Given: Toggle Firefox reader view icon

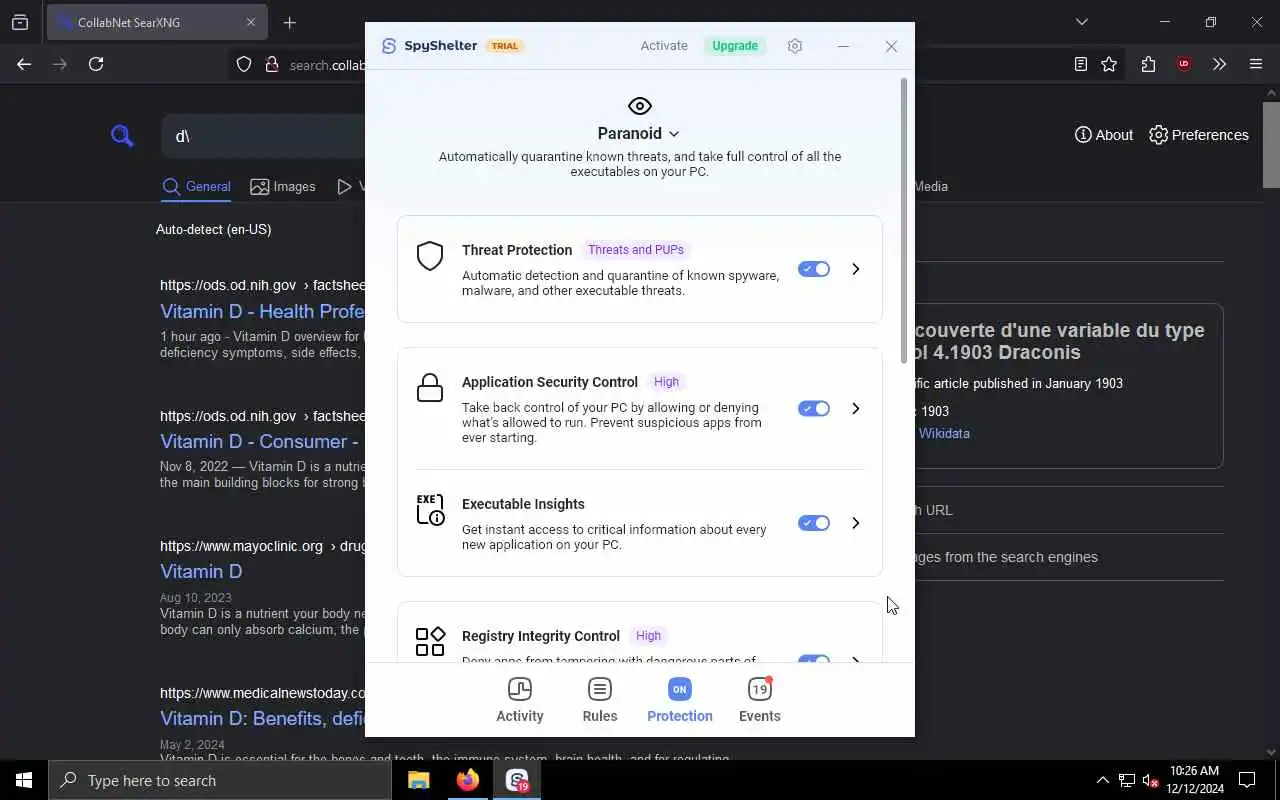Looking at the screenshot, I should (x=1081, y=64).
